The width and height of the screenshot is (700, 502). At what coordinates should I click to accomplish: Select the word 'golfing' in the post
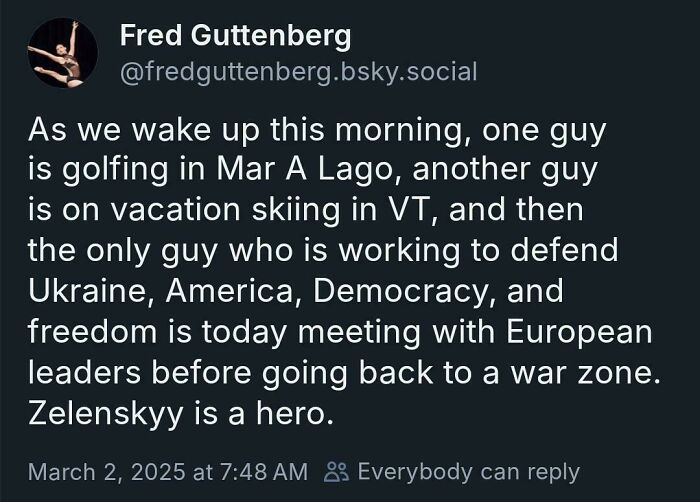point(115,171)
